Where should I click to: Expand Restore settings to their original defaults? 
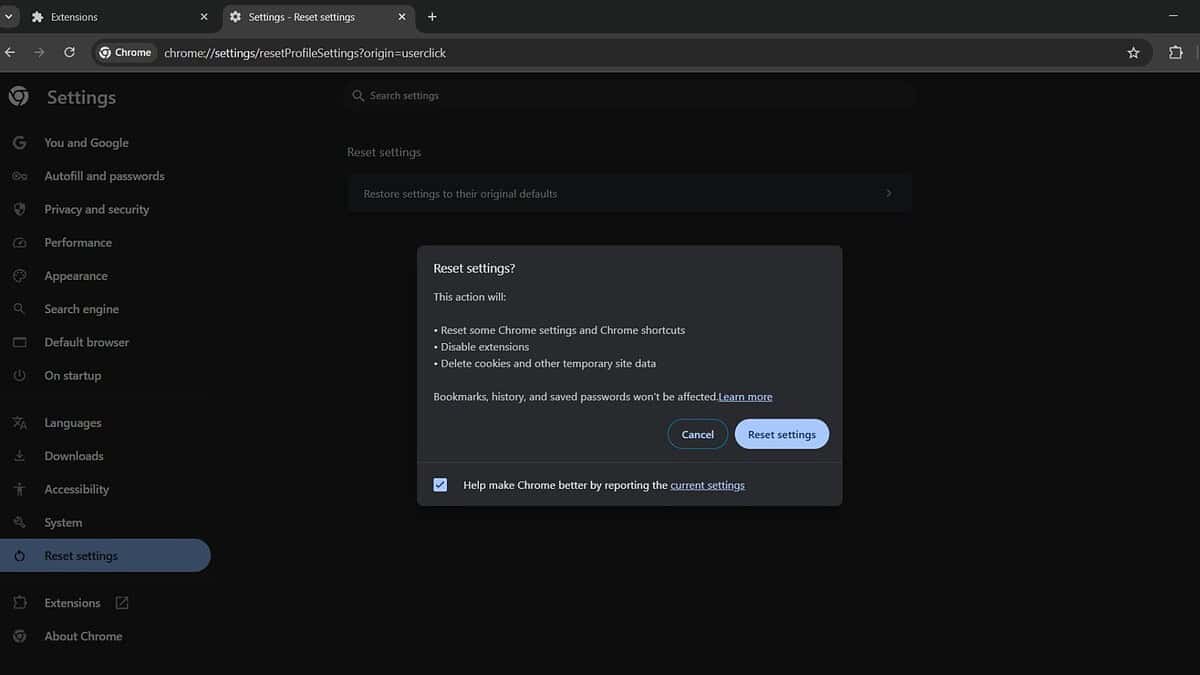tap(629, 193)
